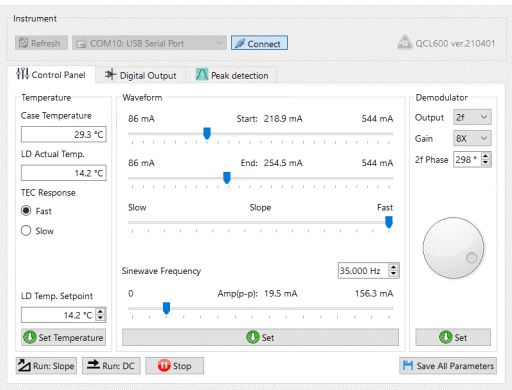
Task: Click the Control Panel sliders icon
Action: pos(22,74)
